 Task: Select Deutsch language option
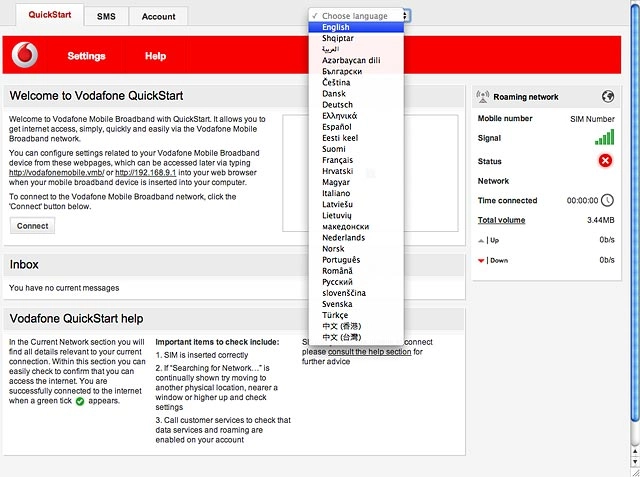coord(356,104)
